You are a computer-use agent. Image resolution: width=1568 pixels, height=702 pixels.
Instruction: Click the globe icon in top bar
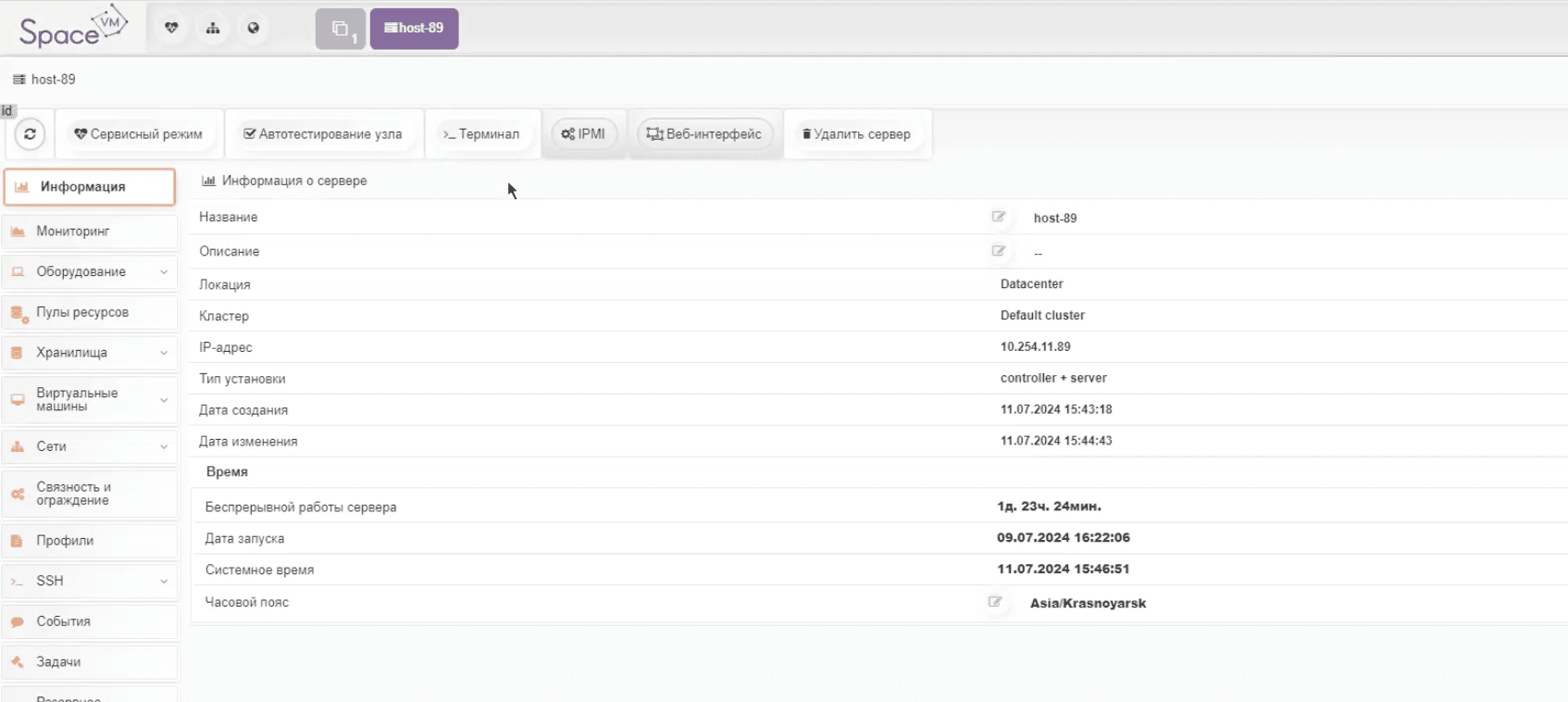[254, 28]
